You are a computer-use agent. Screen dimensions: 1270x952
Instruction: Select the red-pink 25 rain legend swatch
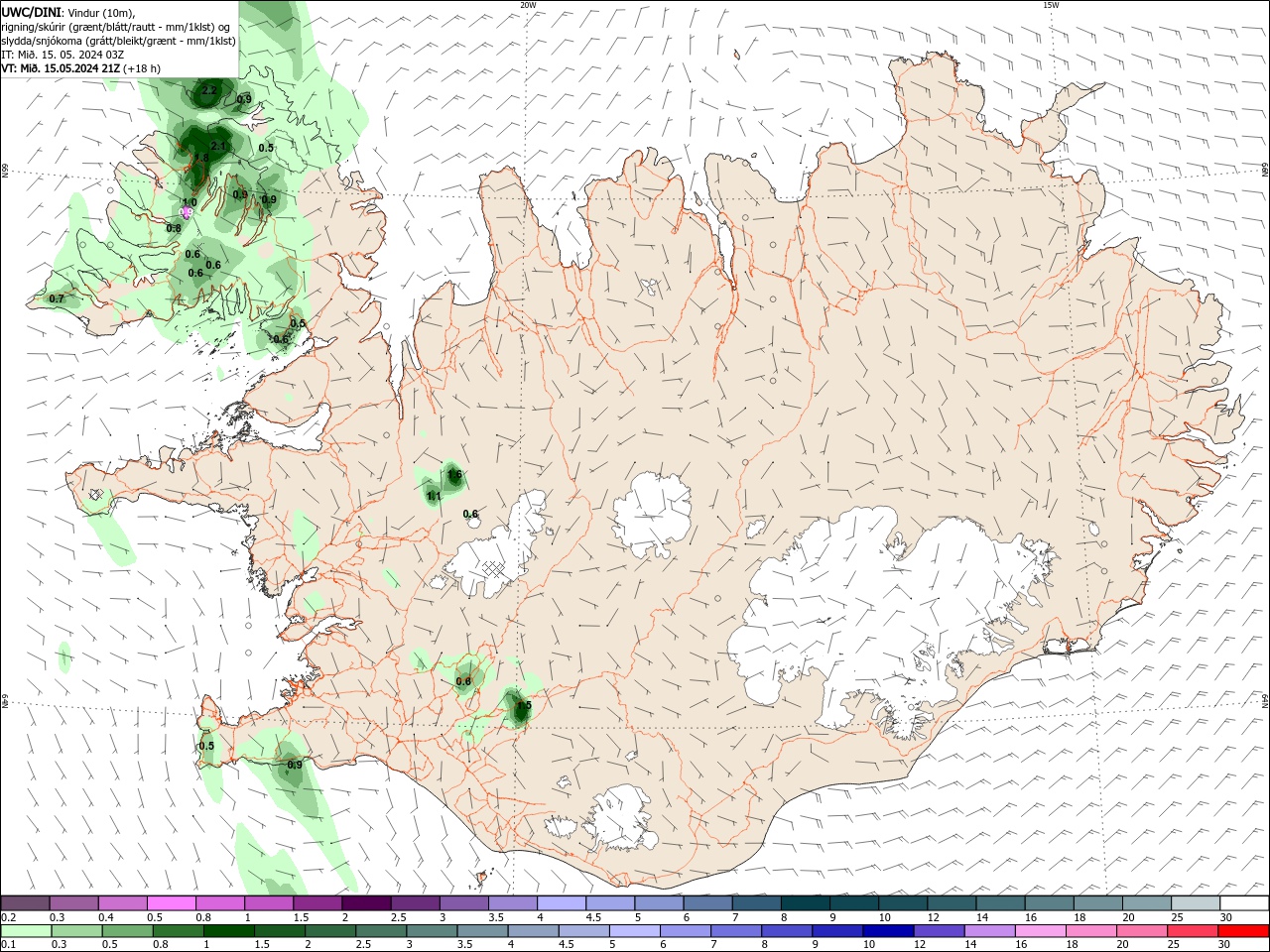[1194, 931]
